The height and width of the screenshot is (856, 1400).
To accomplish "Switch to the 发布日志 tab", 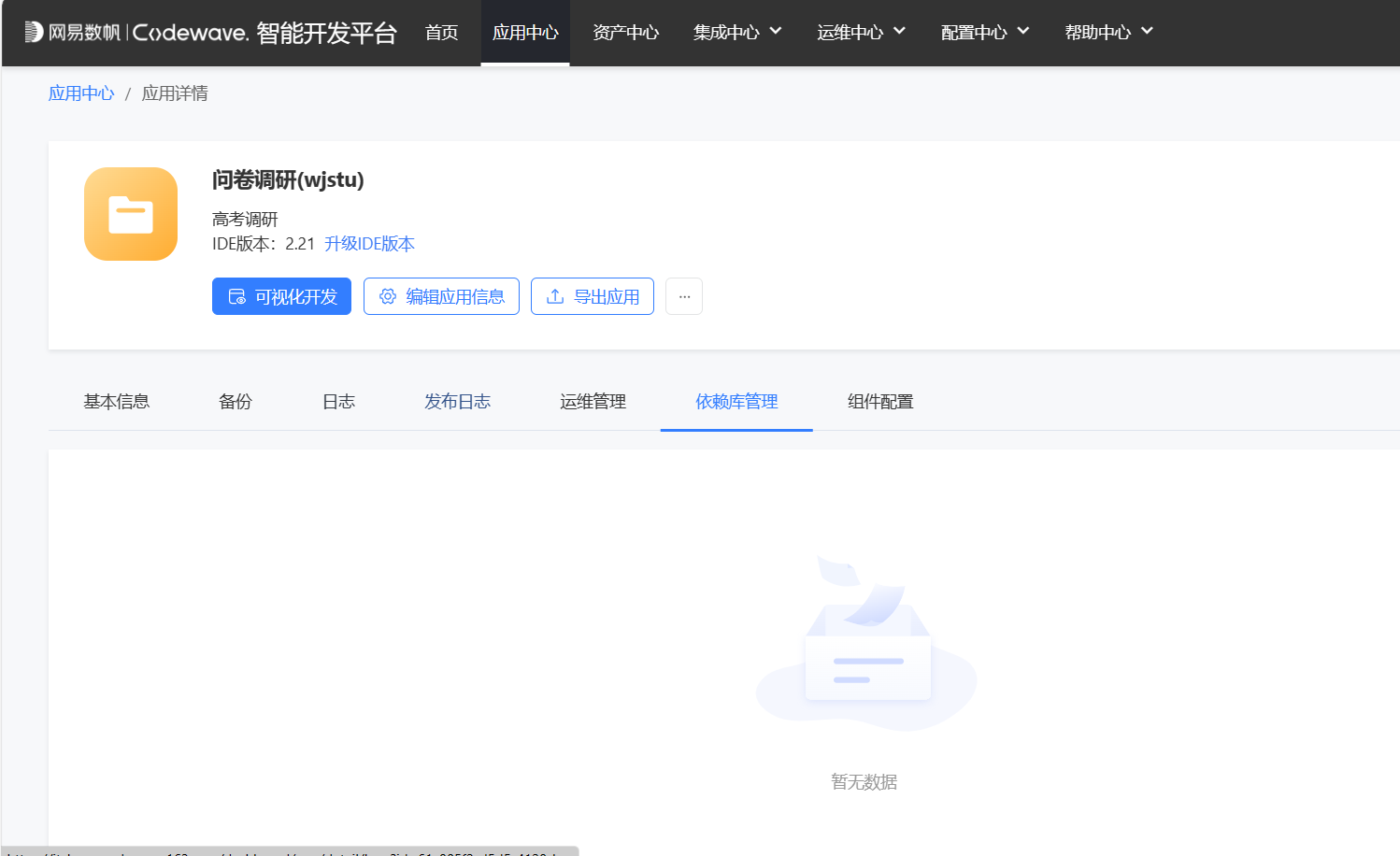I will 457,402.
